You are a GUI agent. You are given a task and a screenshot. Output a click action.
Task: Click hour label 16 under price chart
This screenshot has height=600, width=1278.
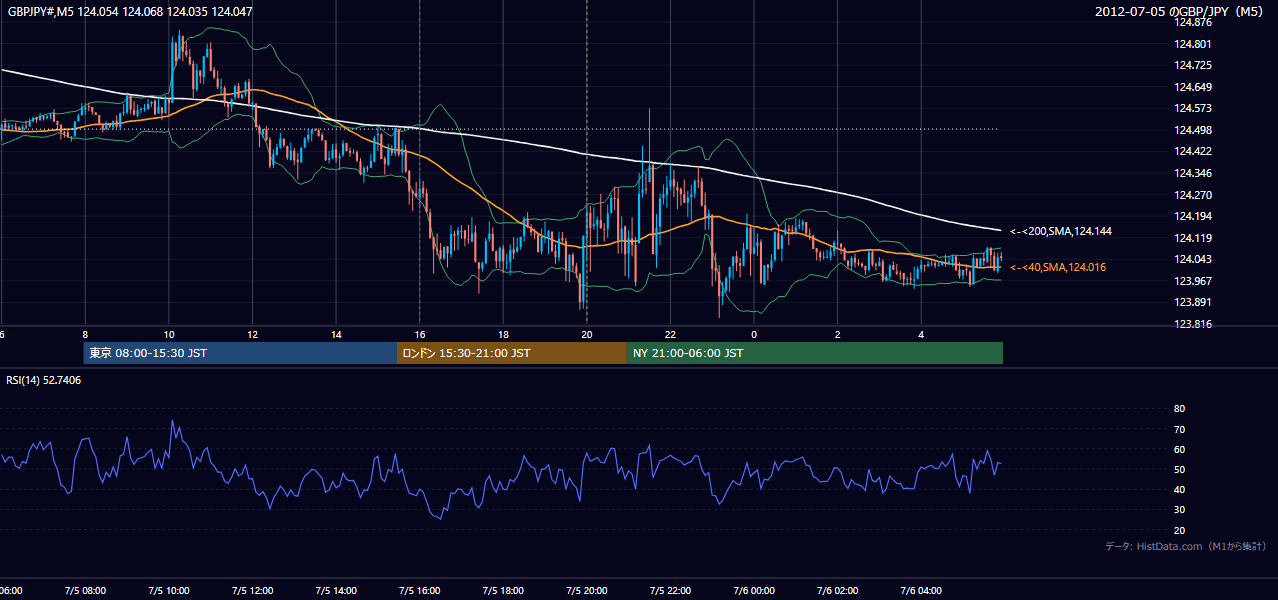[420, 335]
